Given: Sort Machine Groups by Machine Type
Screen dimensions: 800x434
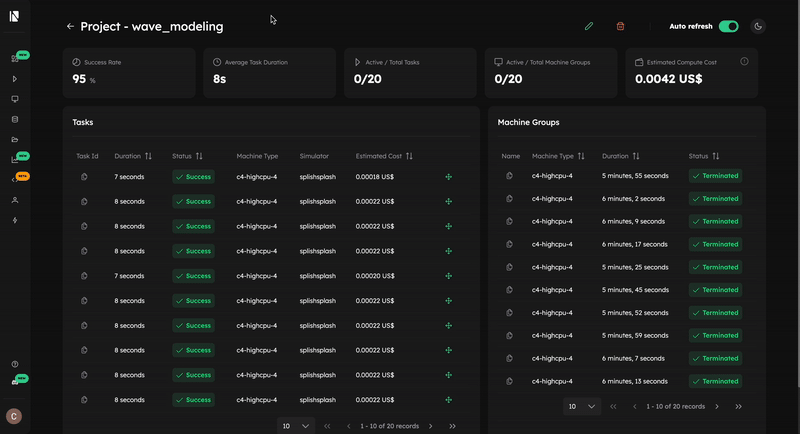Looking at the screenshot, I should (x=581, y=156).
